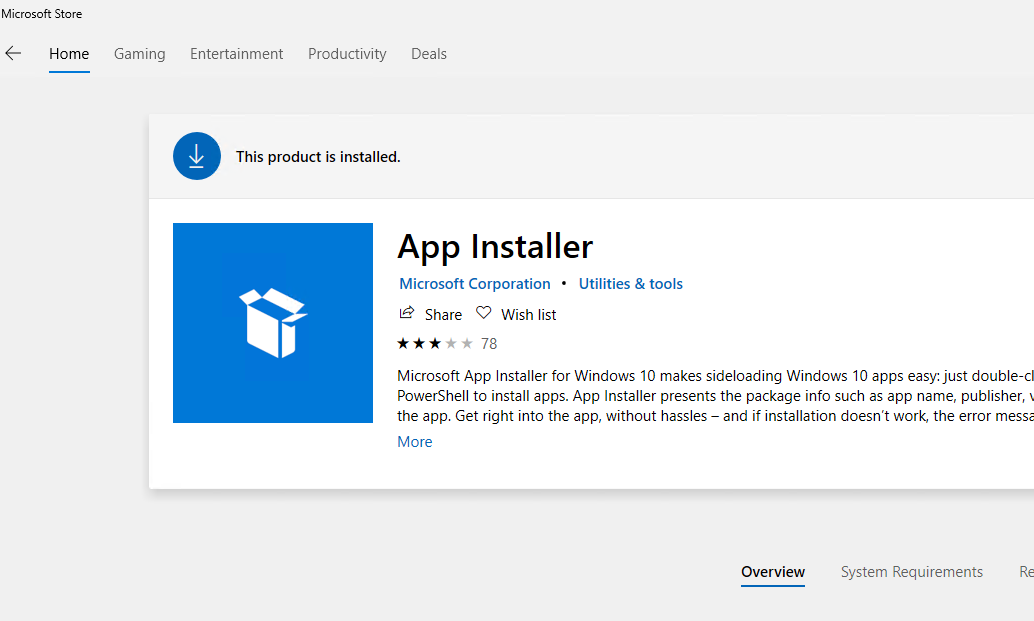Add app to Wish list with heart
The width and height of the screenshot is (1034, 621).
tap(484, 313)
